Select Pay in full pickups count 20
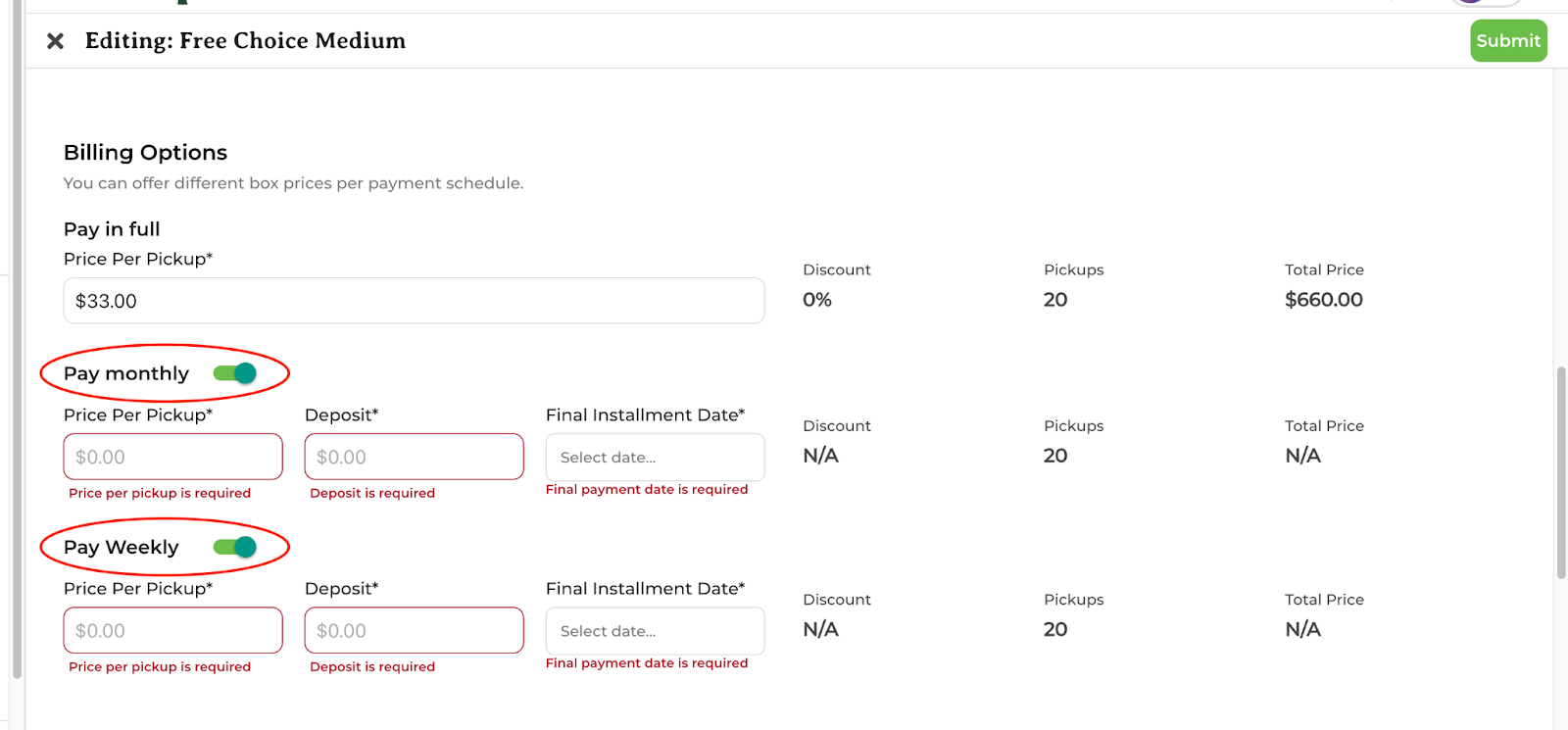The height and width of the screenshot is (730, 1568). click(x=1055, y=300)
